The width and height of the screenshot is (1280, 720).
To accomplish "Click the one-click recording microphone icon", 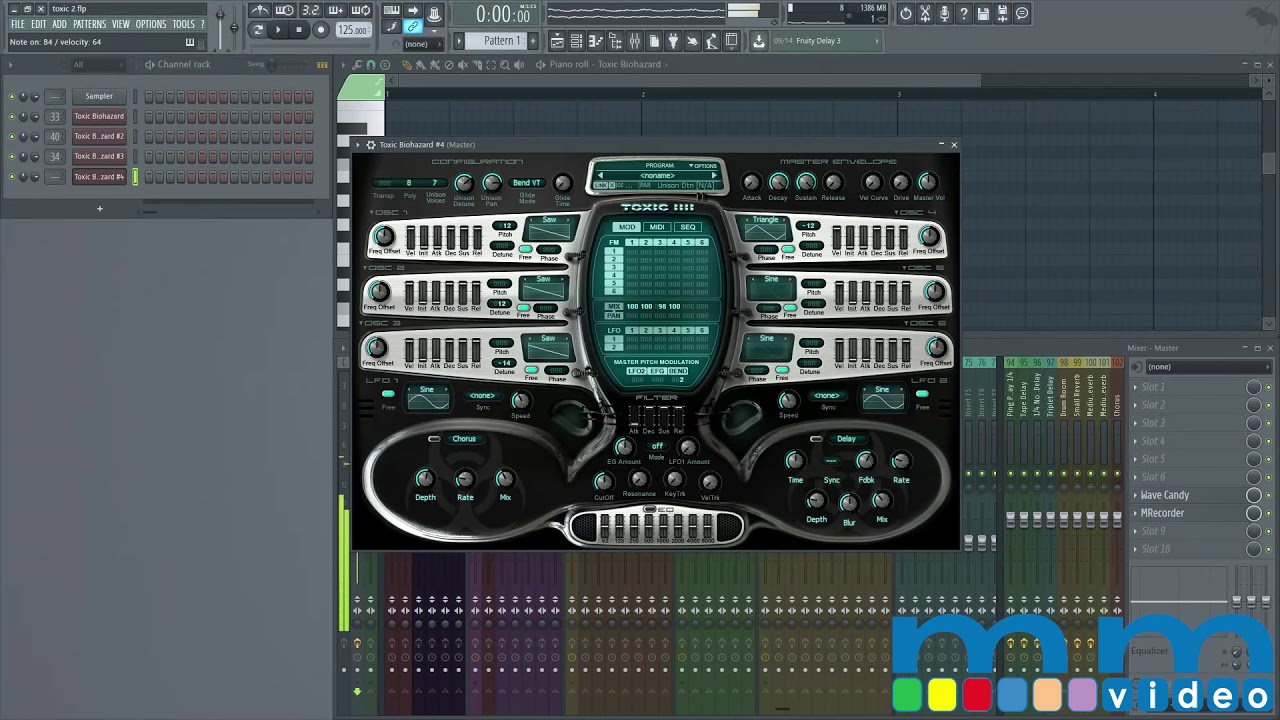I will click(x=944, y=13).
